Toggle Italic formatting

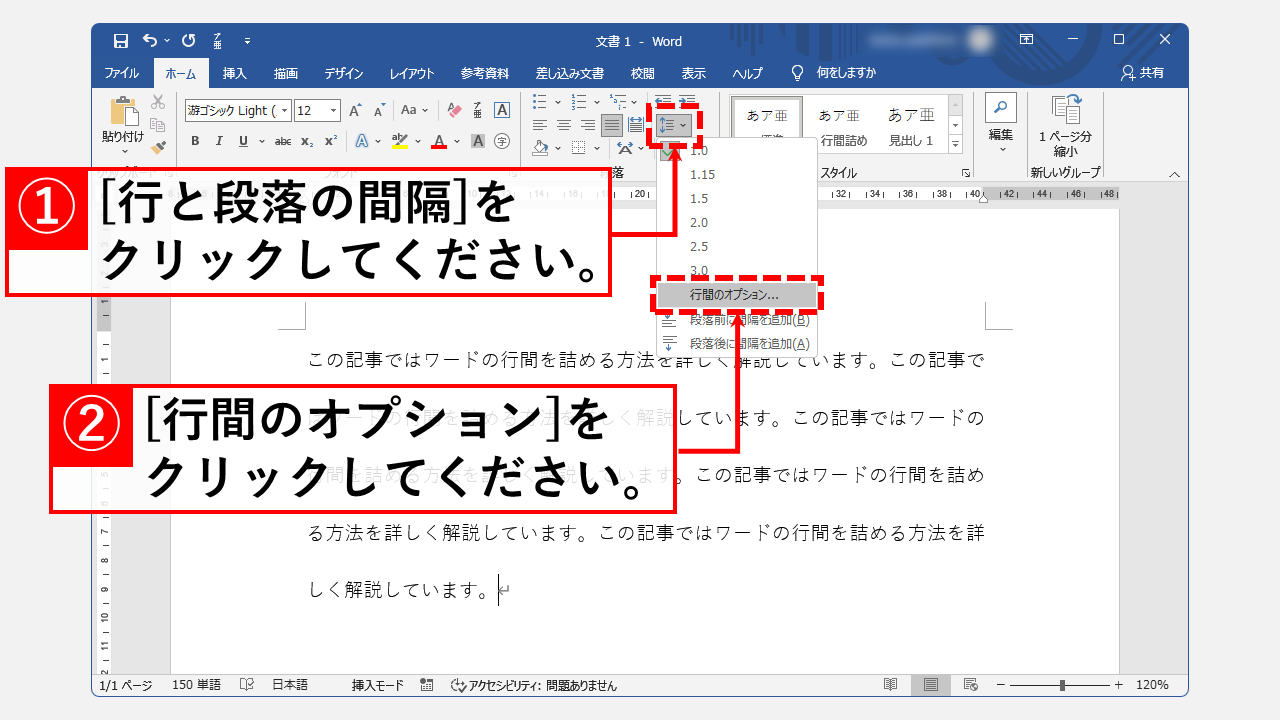point(219,141)
